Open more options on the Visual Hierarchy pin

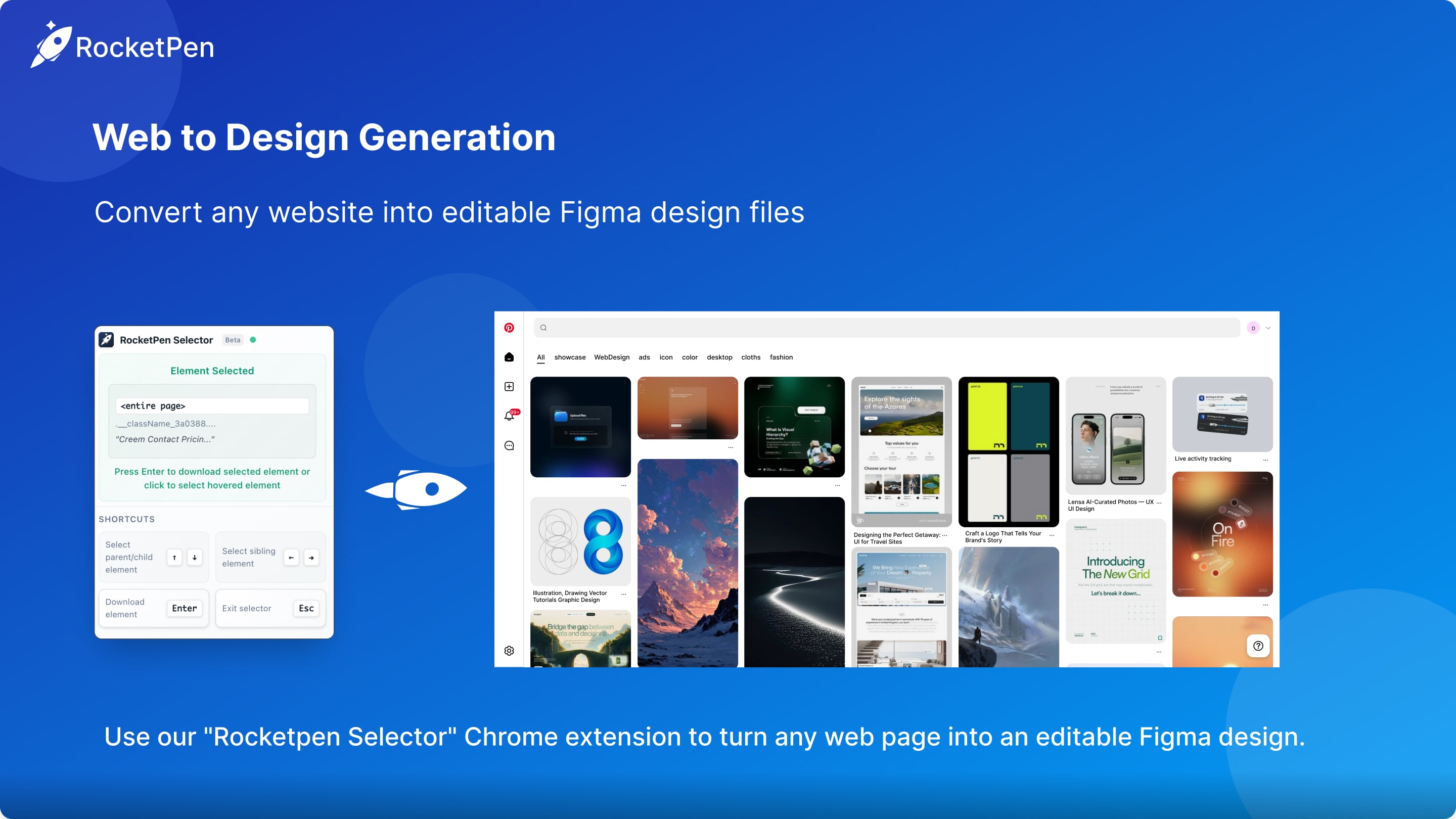click(x=837, y=485)
